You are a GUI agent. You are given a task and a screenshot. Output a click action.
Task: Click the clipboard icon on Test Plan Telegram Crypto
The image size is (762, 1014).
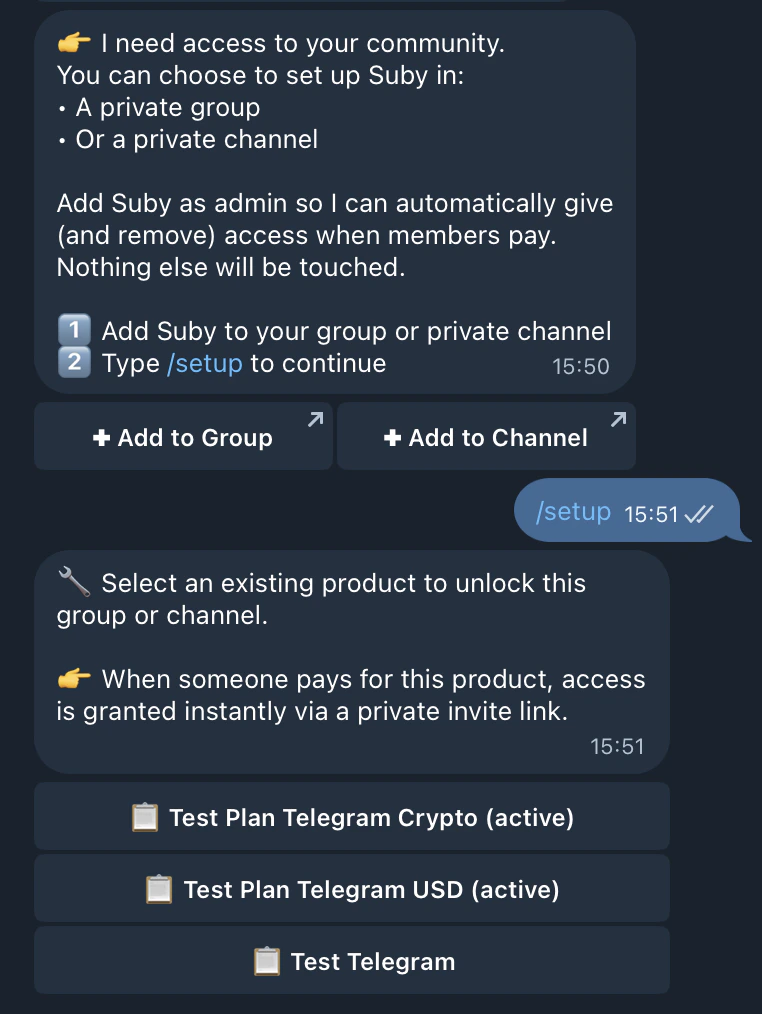(x=146, y=817)
